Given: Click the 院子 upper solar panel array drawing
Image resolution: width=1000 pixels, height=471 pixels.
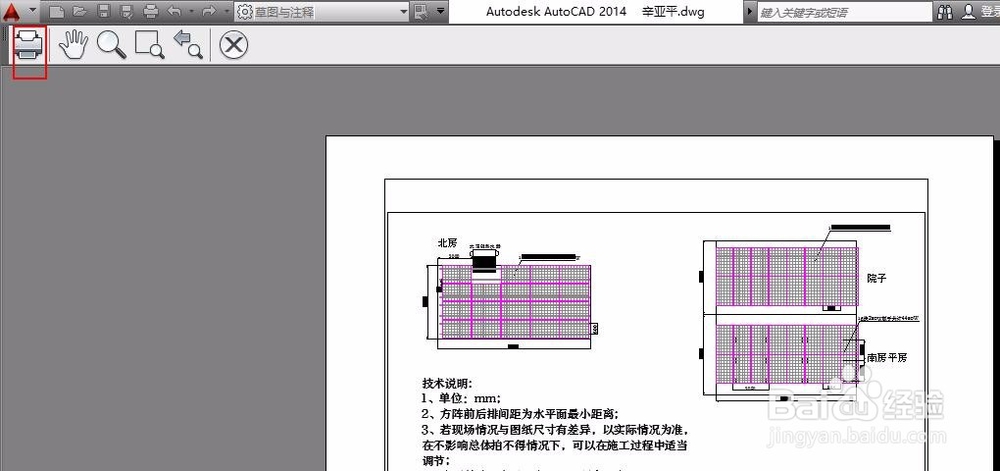Looking at the screenshot, I should tap(785, 277).
